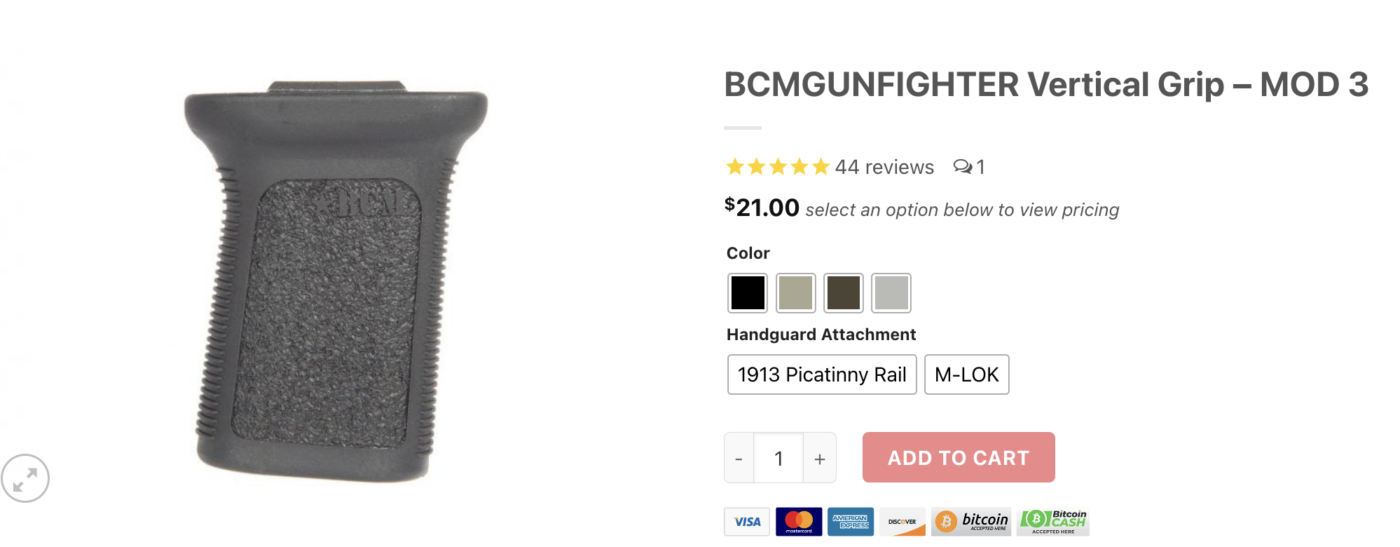
Task: Click the comments speech bubble icon
Action: 962,167
